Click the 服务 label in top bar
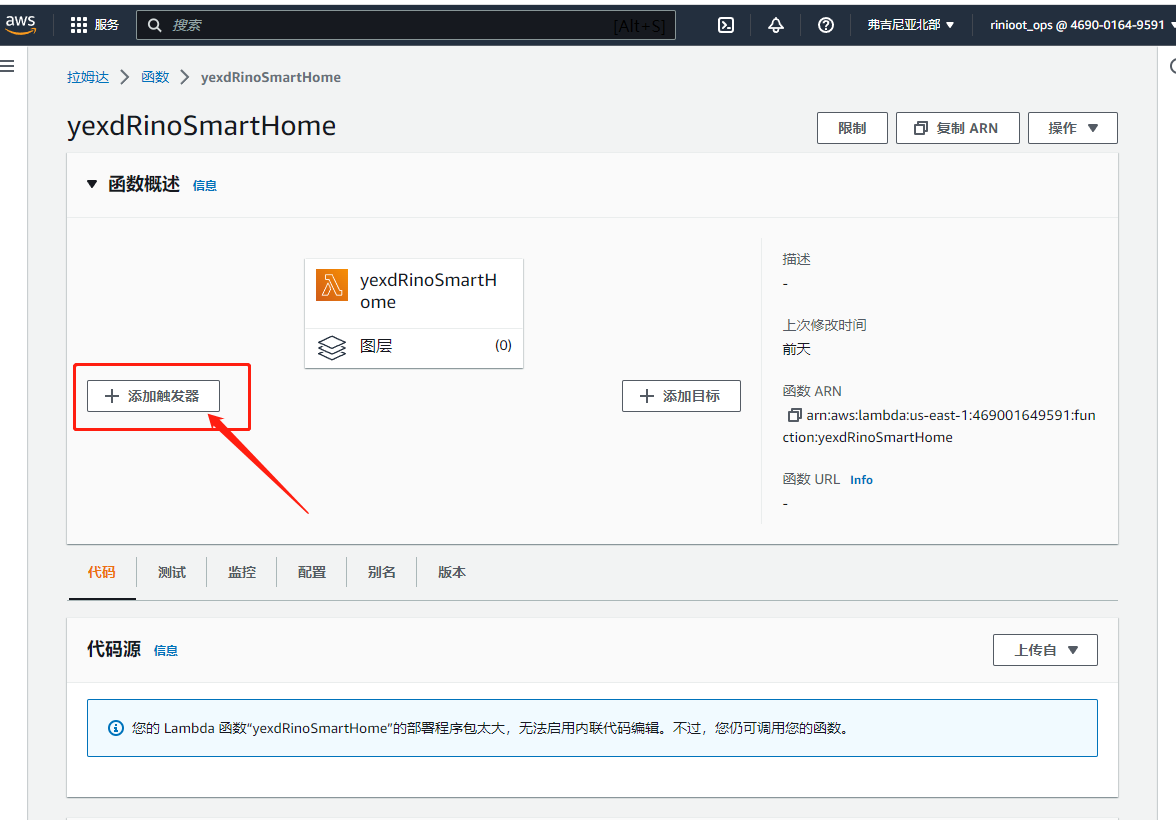Image resolution: width=1176 pixels, height=820 pixels. pos(106,25)
